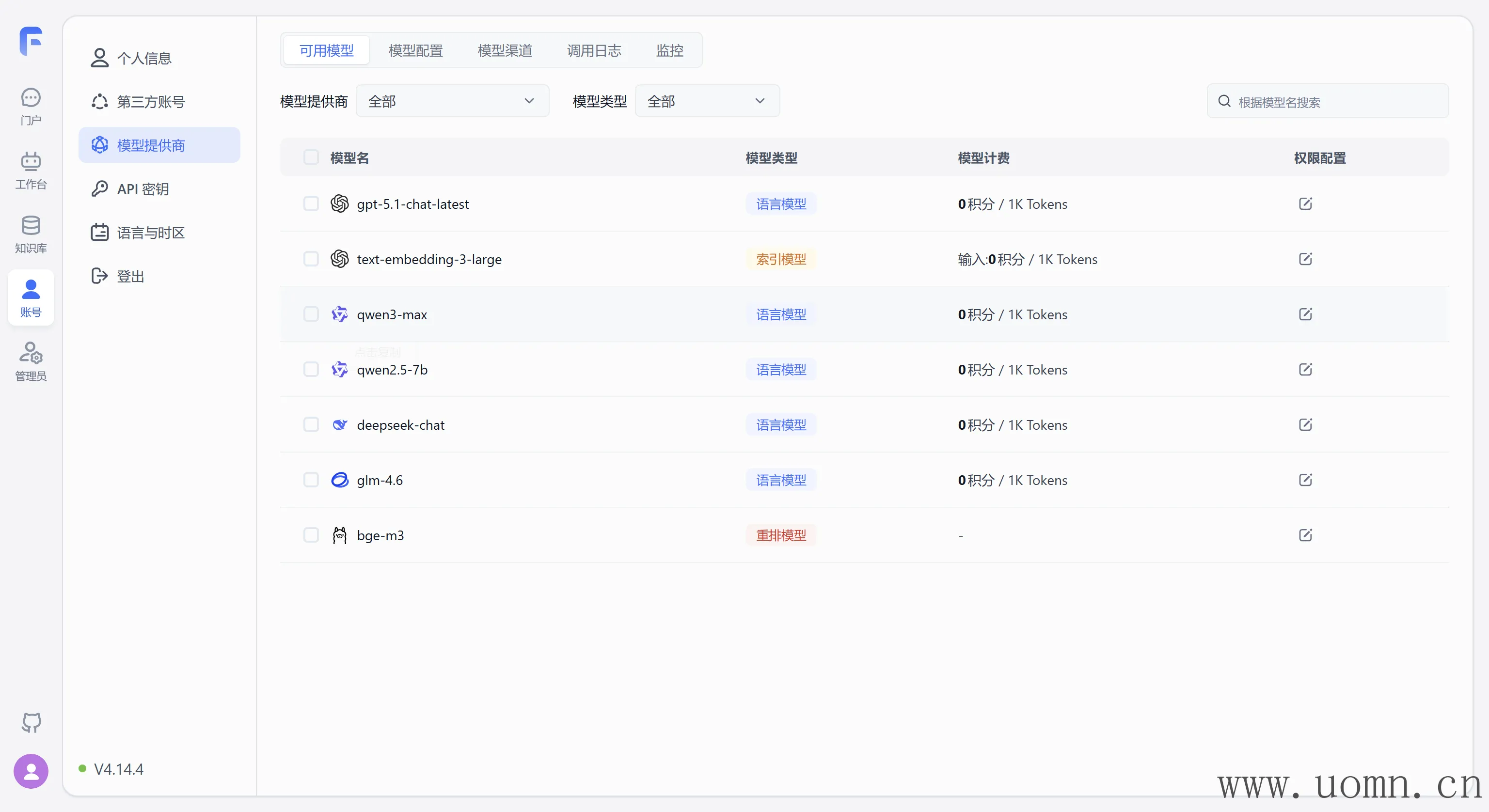Click the model name search field

pyautogui.click(x=1335, y=102)
